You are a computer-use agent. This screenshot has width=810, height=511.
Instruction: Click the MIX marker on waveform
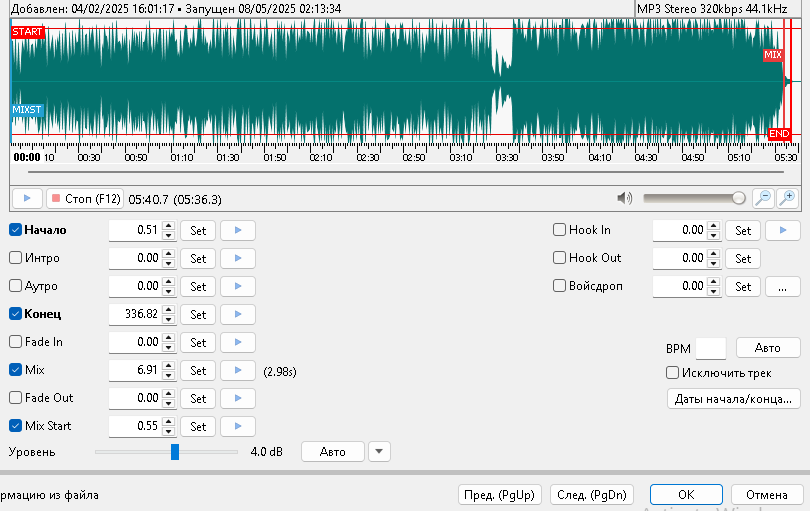pyautogui.click(x=773, y=55)
